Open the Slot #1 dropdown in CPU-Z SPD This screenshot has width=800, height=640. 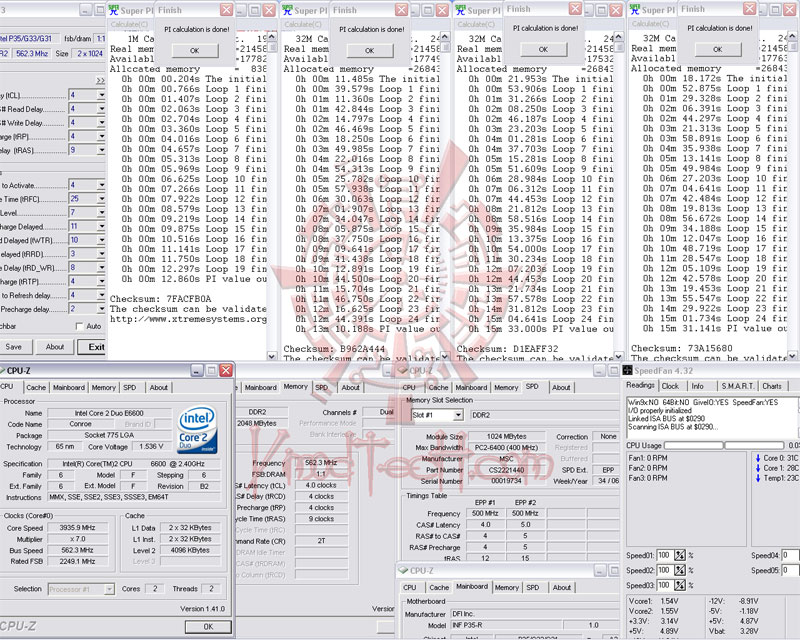tap(458, 415)
